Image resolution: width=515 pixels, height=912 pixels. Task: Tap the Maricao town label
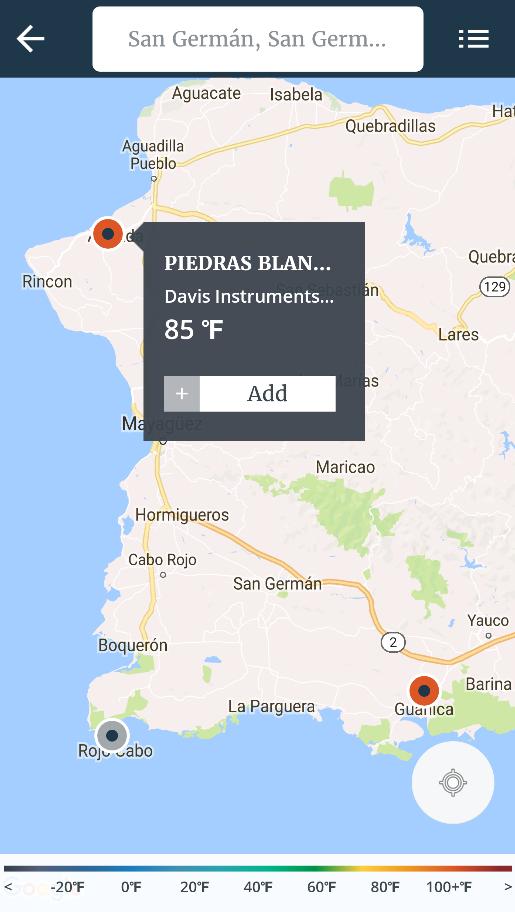pyautogui.click(x=345, y=466)
